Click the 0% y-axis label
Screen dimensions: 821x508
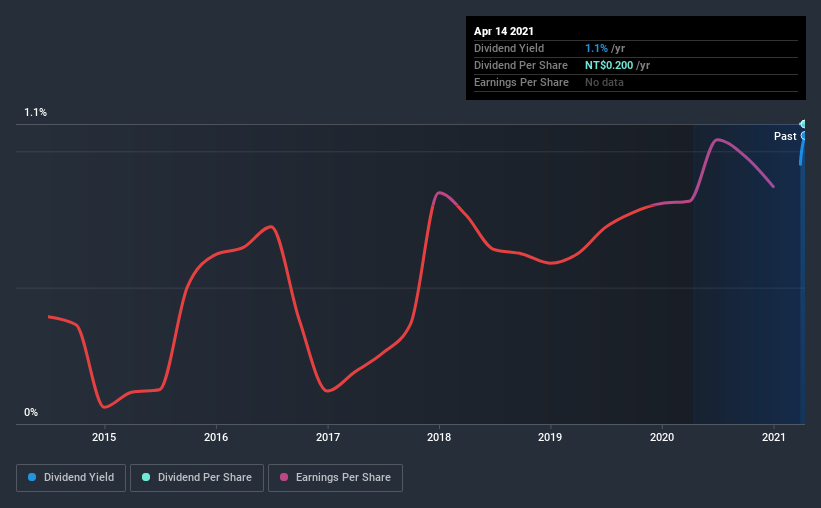(x=31, y=412)
